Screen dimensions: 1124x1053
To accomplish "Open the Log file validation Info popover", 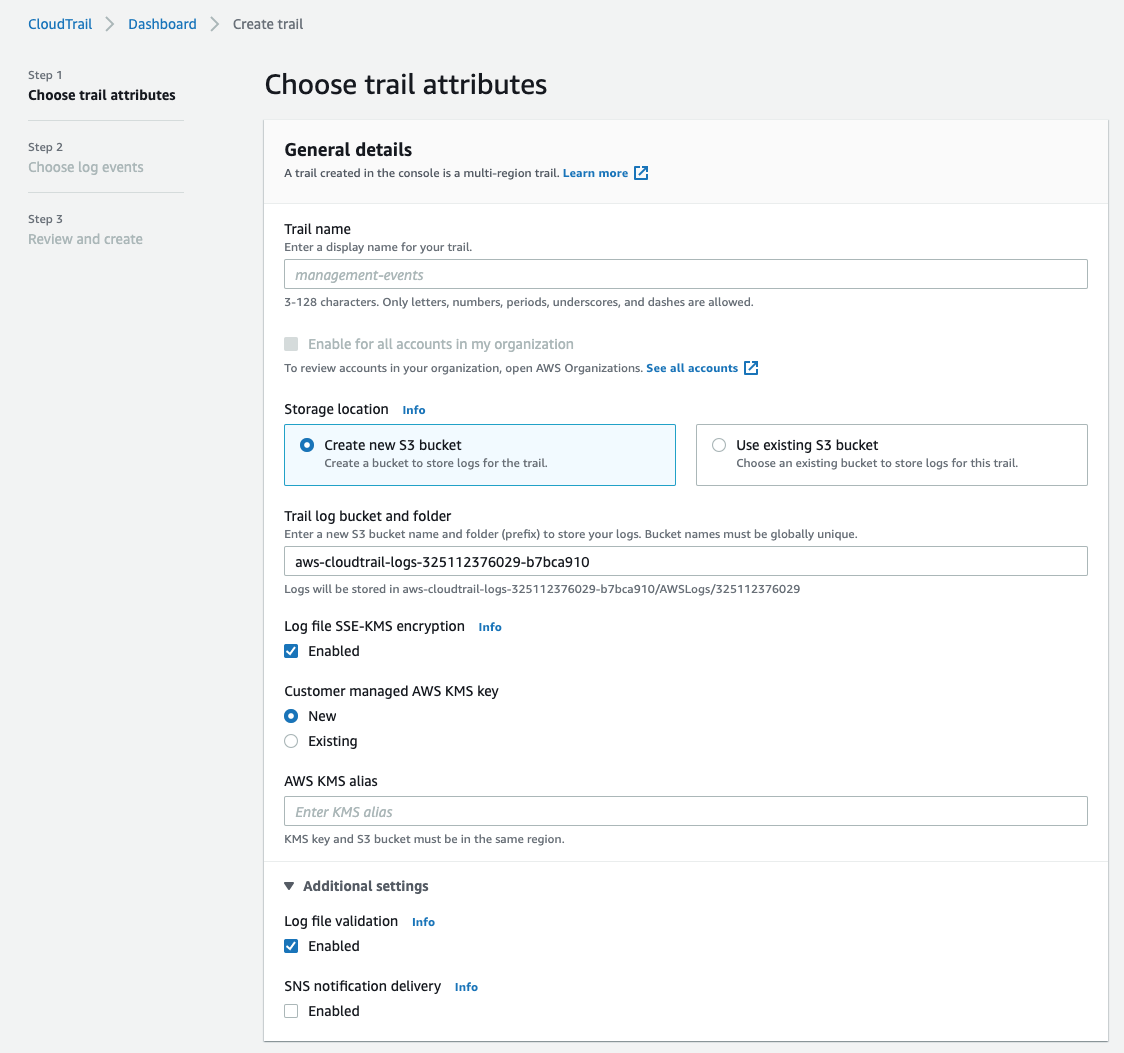I will (x=422, y=921).
